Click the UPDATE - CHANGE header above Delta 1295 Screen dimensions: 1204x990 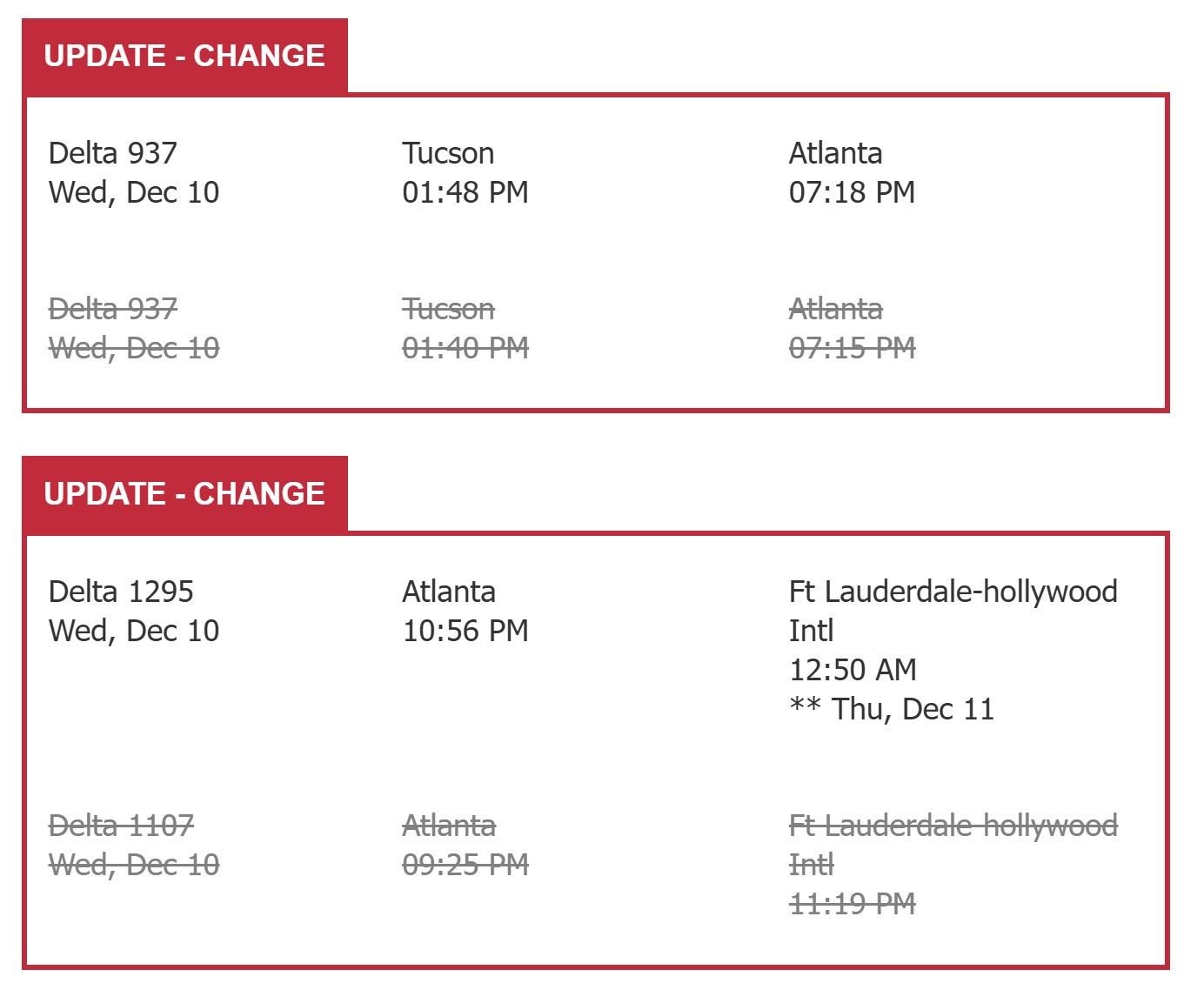pyautogui.click(x=184, y=494)
